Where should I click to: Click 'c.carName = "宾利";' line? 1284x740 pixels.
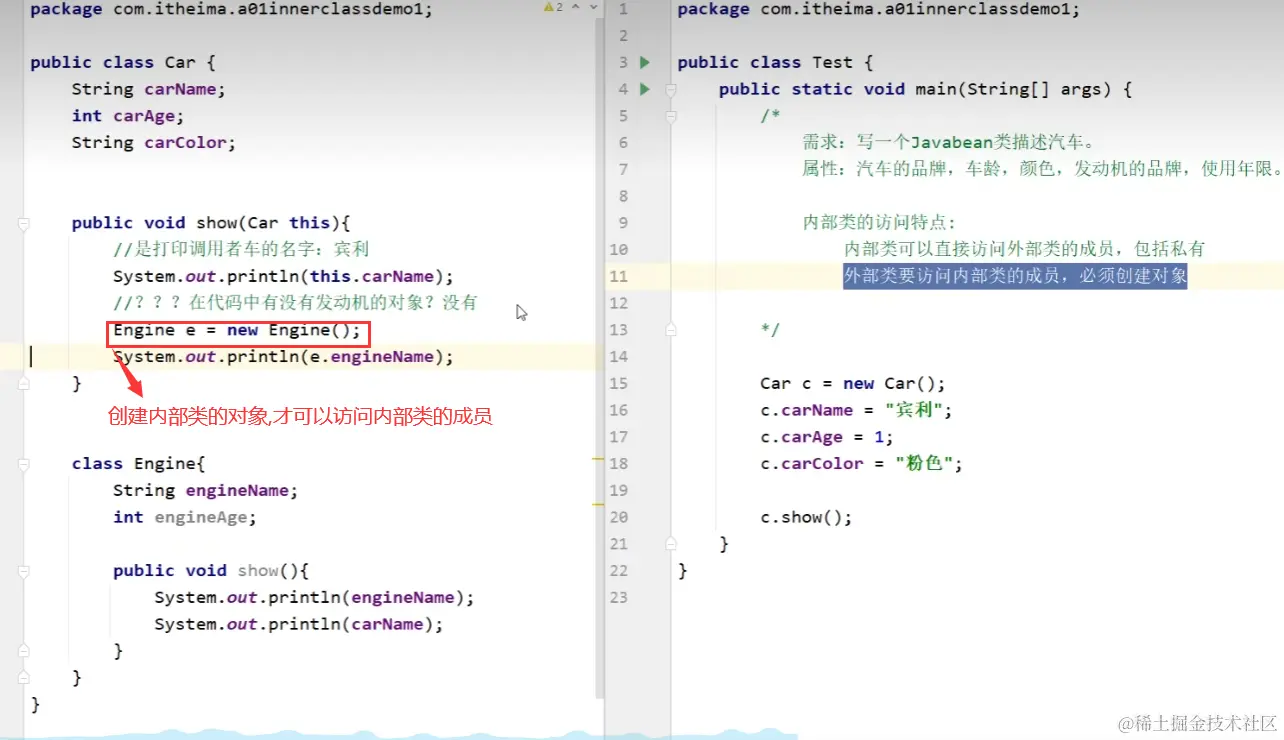pos(857,410)
